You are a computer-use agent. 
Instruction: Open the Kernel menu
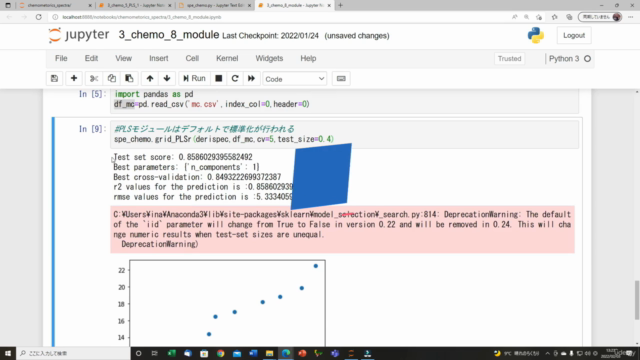(x=227, y=58)
